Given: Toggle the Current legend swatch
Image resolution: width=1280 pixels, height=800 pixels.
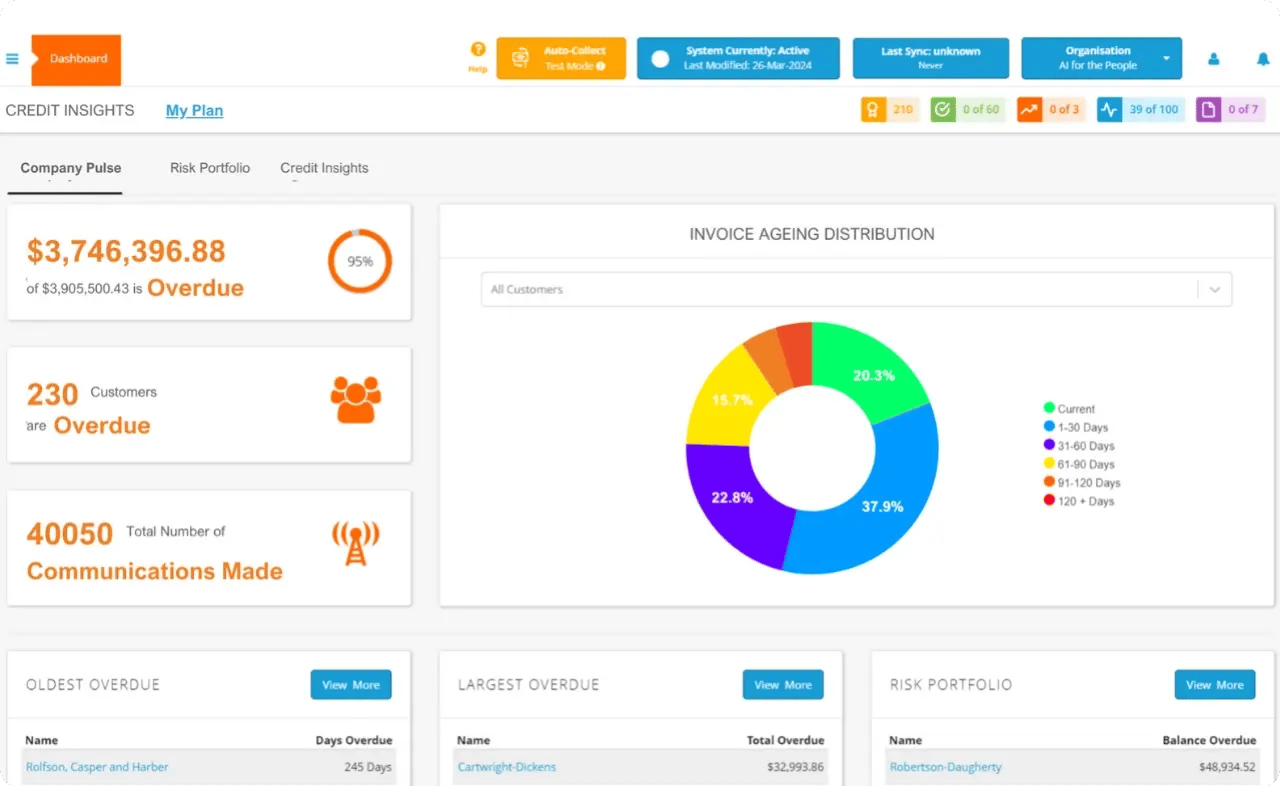Looking at the screenshot, I should coord(1049,408).
